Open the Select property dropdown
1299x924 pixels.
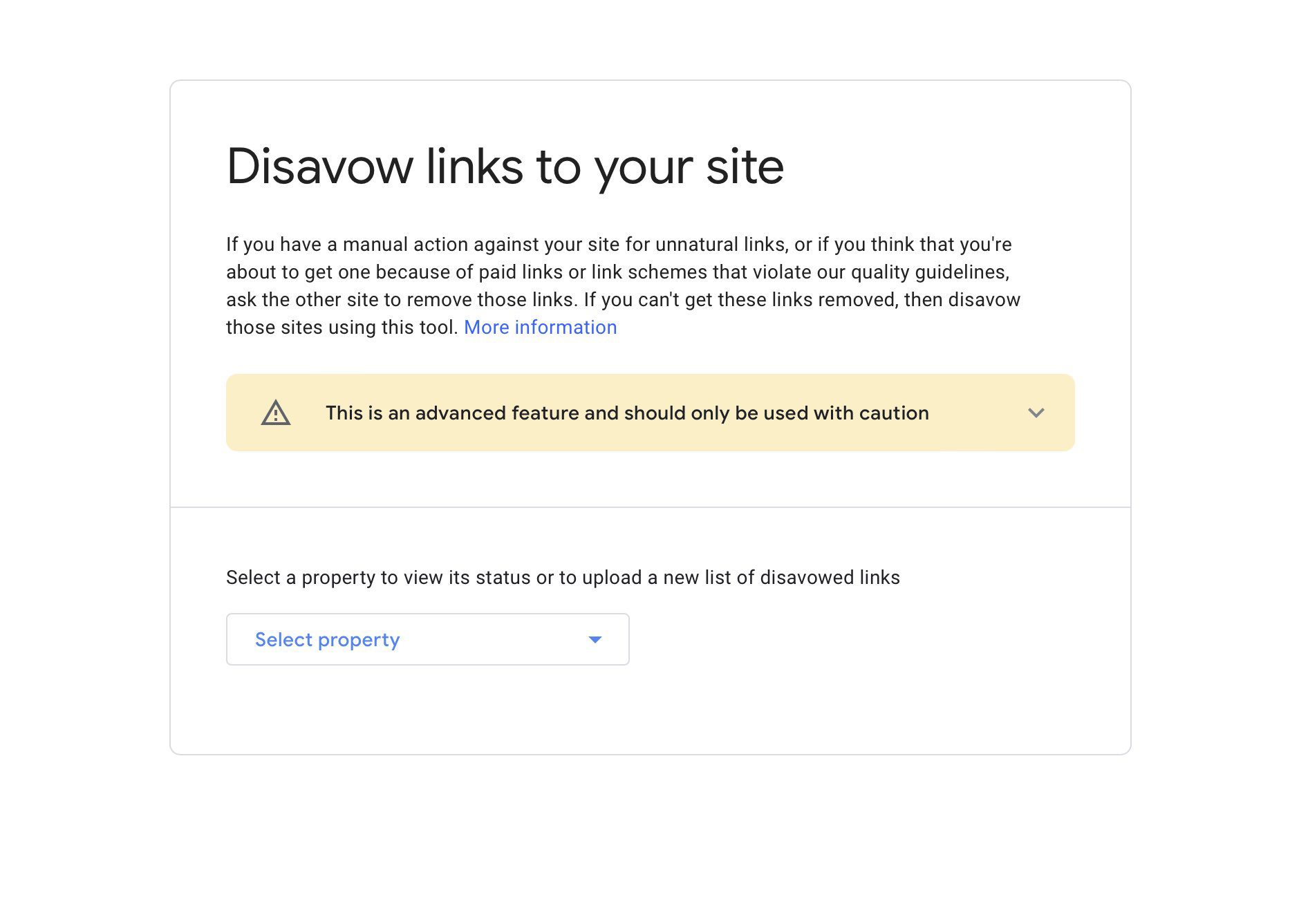point(427,639)
